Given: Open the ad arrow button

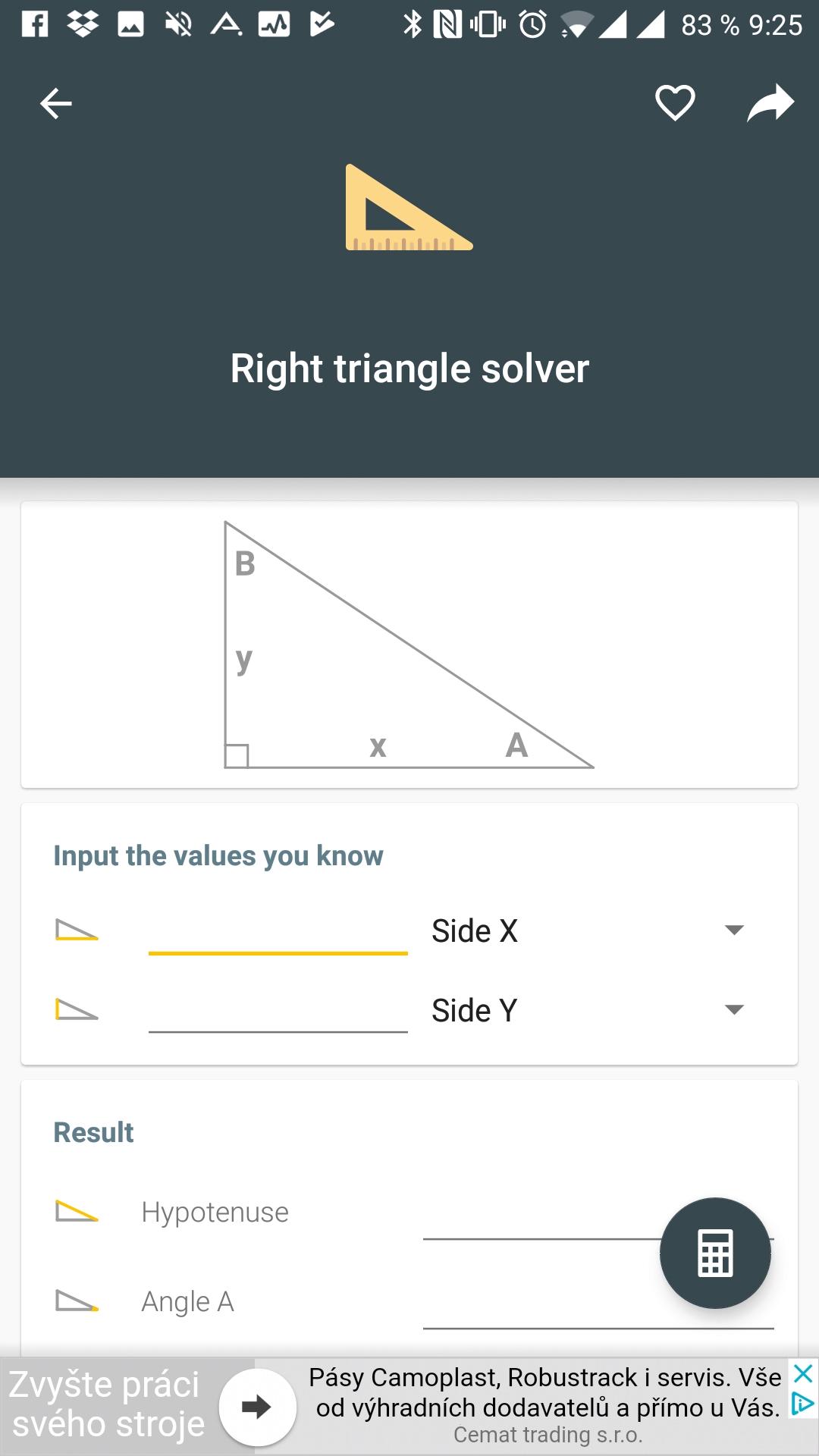Looking at the screenshot, I should tap(257, 1407).
